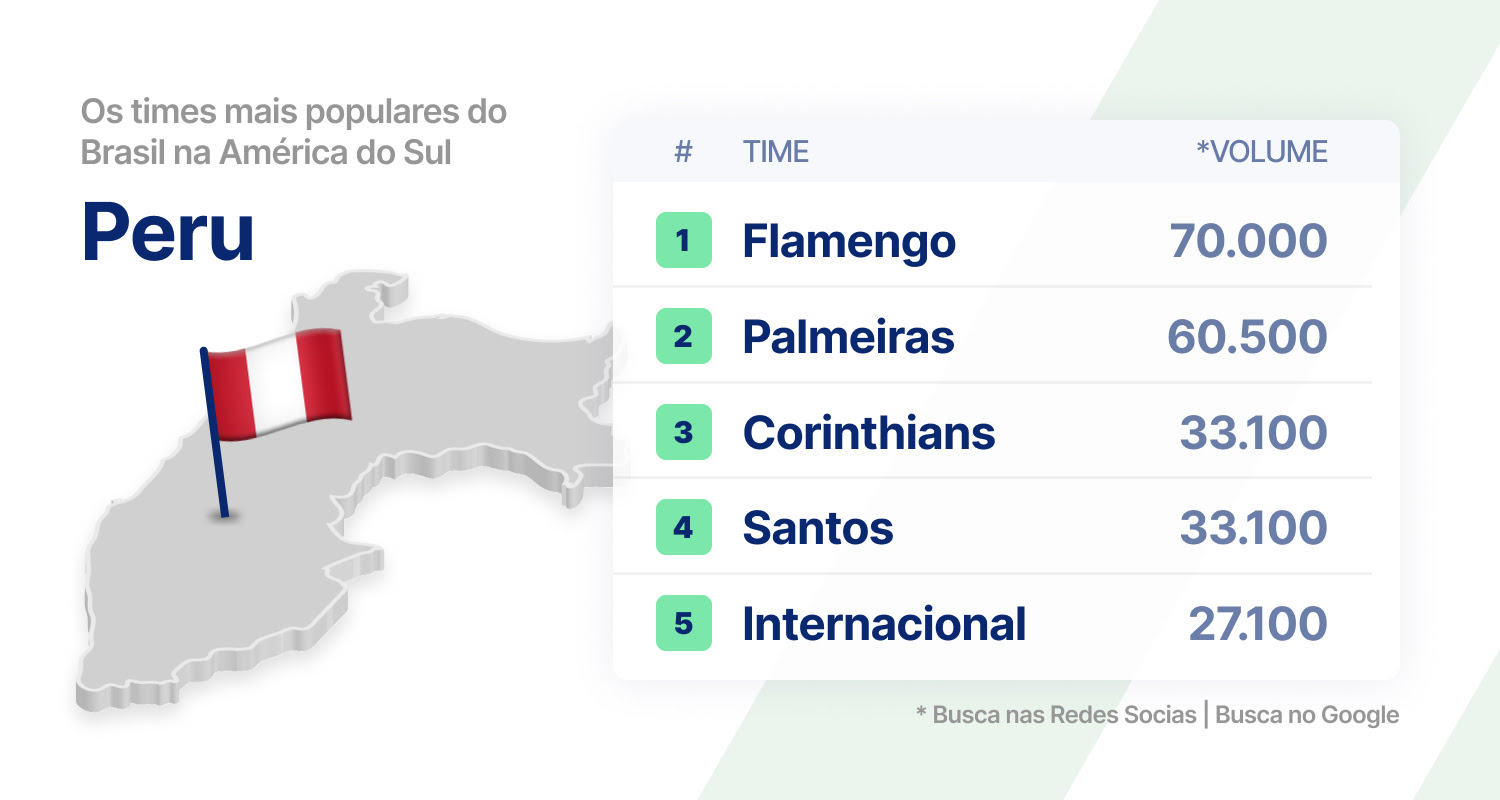1500x800 pixels.
Task: Click the green rank 4 badge
Action: 684,527
